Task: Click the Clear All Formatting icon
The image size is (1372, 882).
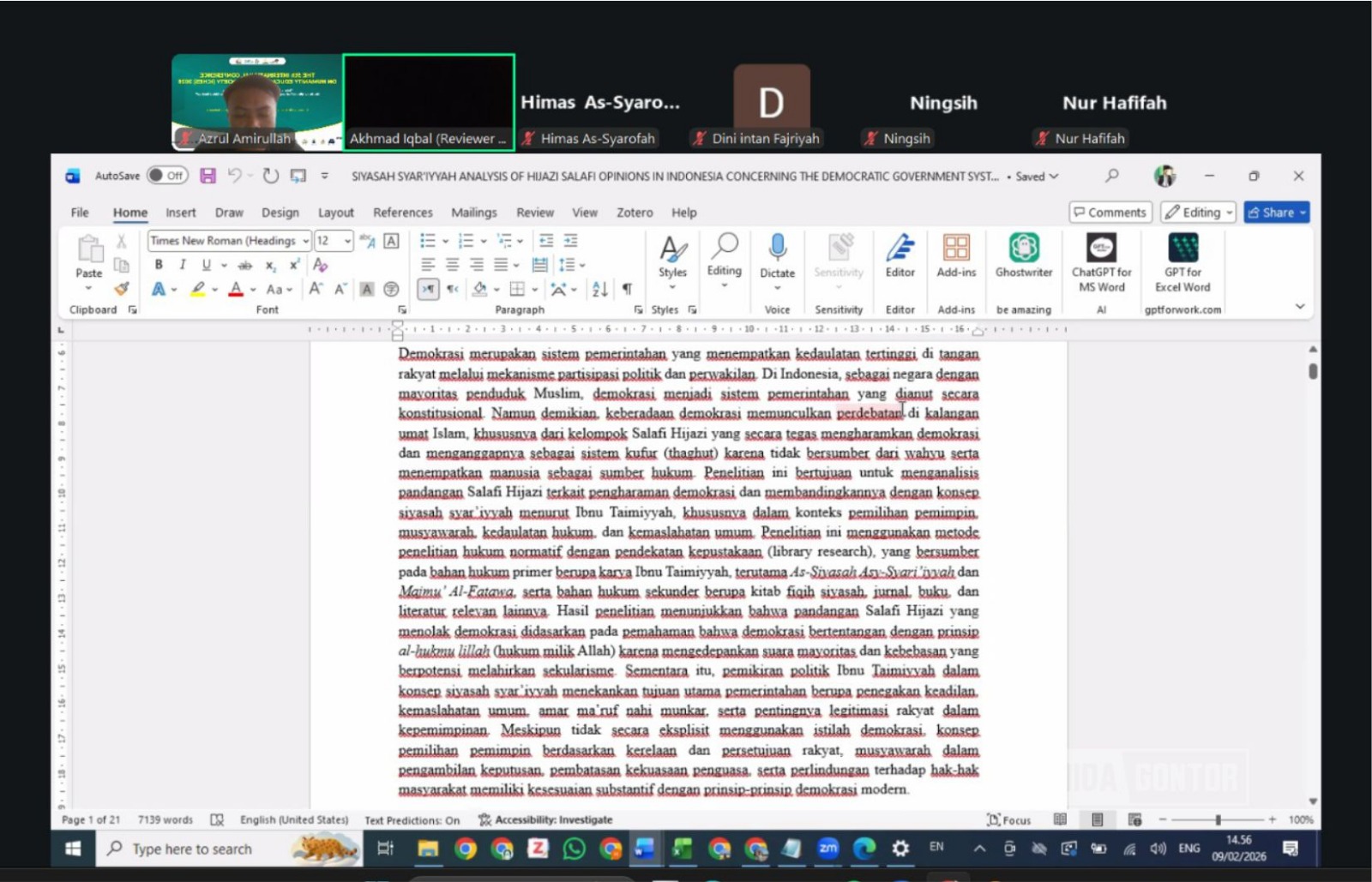Action: [x=321, y=265]
